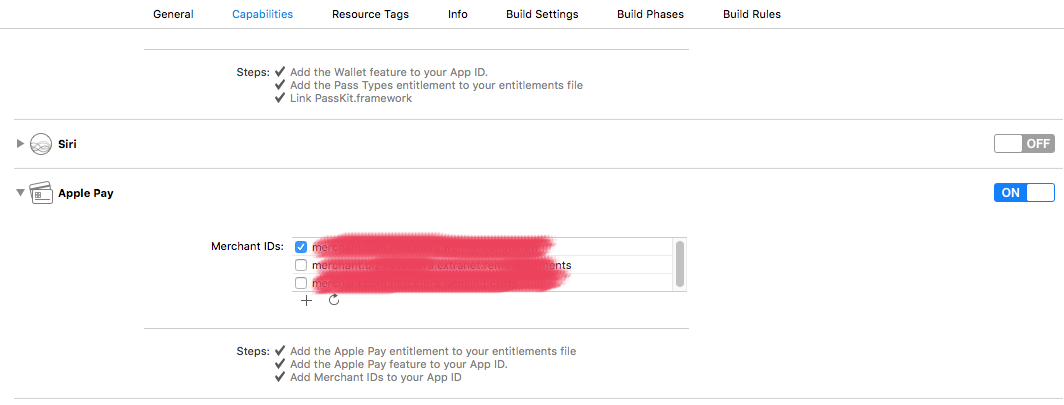1064x405 pixels.
Task: Check the second merchant ID checkbox
Action: [301, 265]
